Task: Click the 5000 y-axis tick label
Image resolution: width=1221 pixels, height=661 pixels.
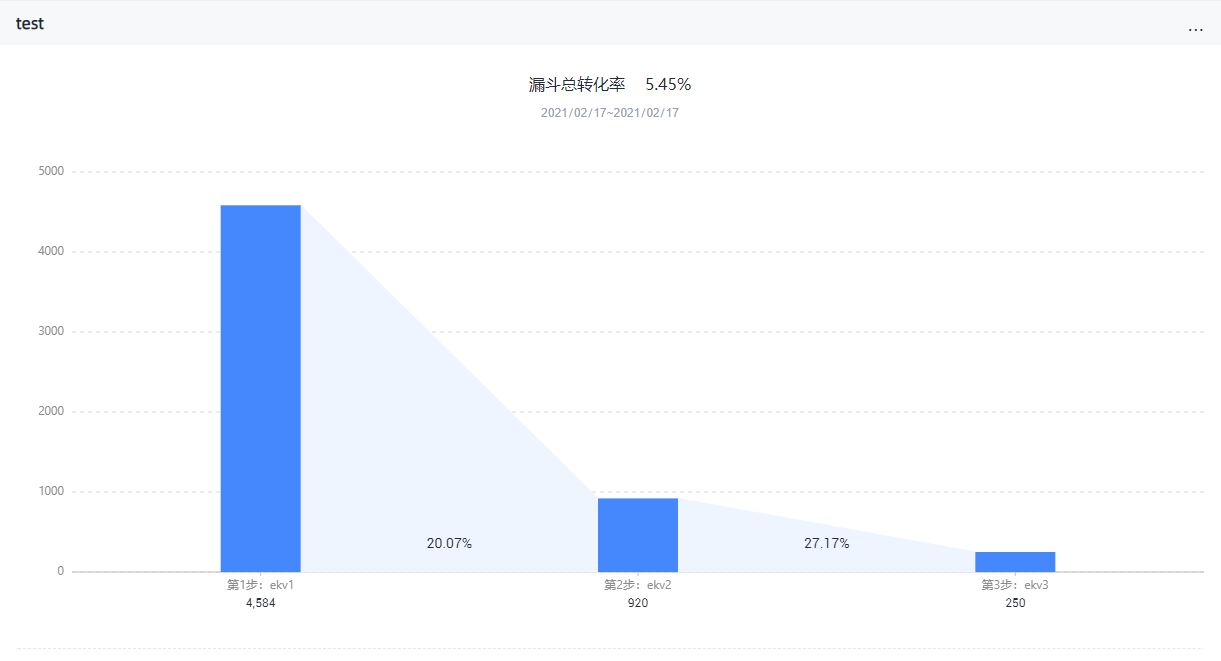Action: [x=51, y=171]
